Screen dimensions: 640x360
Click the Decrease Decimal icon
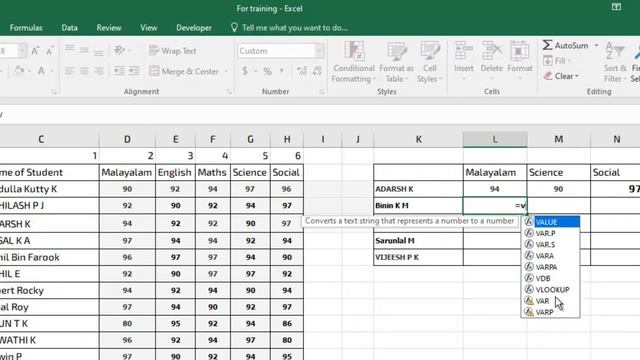[x=317, y=71]
